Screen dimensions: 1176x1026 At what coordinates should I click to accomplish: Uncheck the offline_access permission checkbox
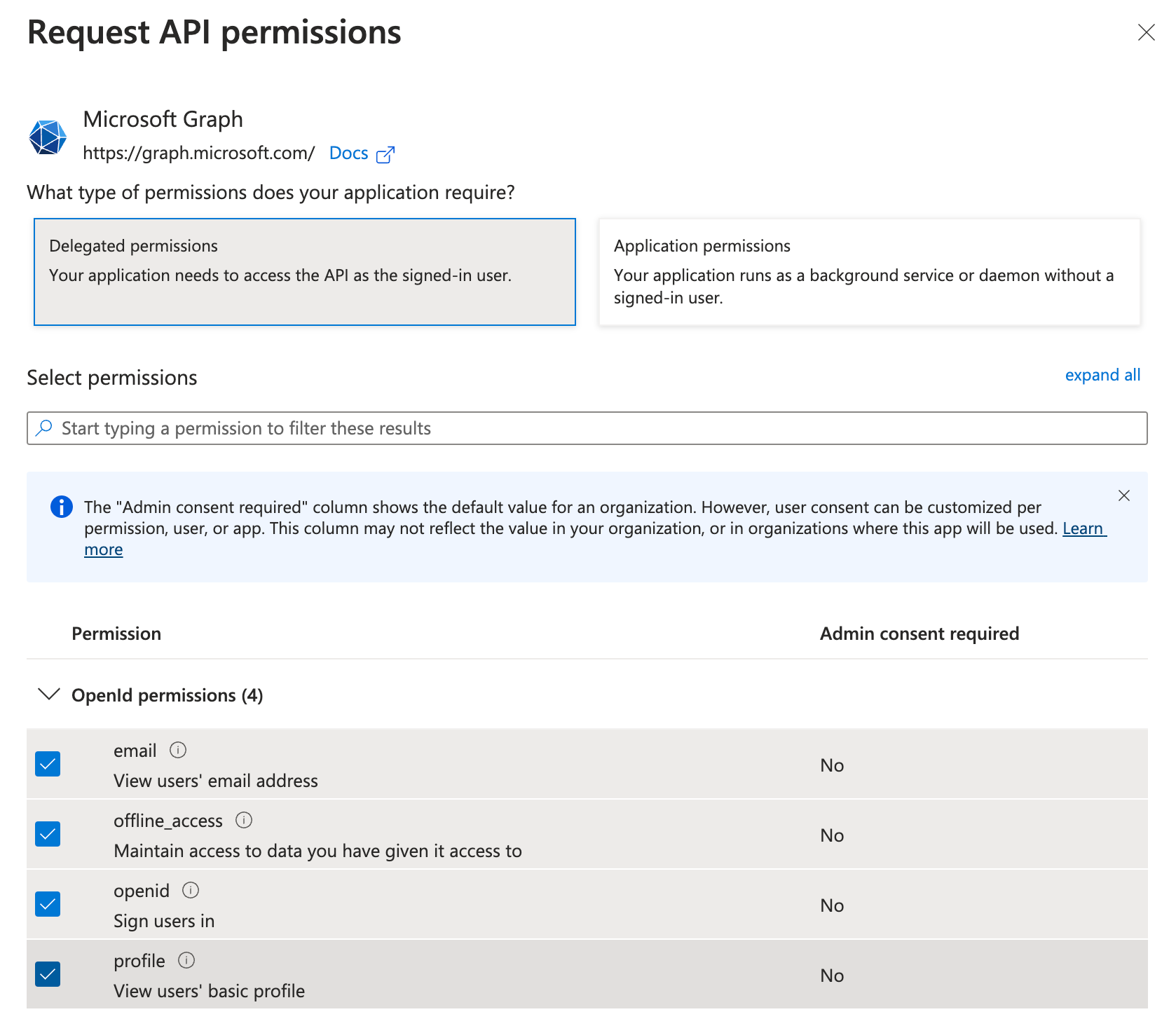click(x=47, y=834)
